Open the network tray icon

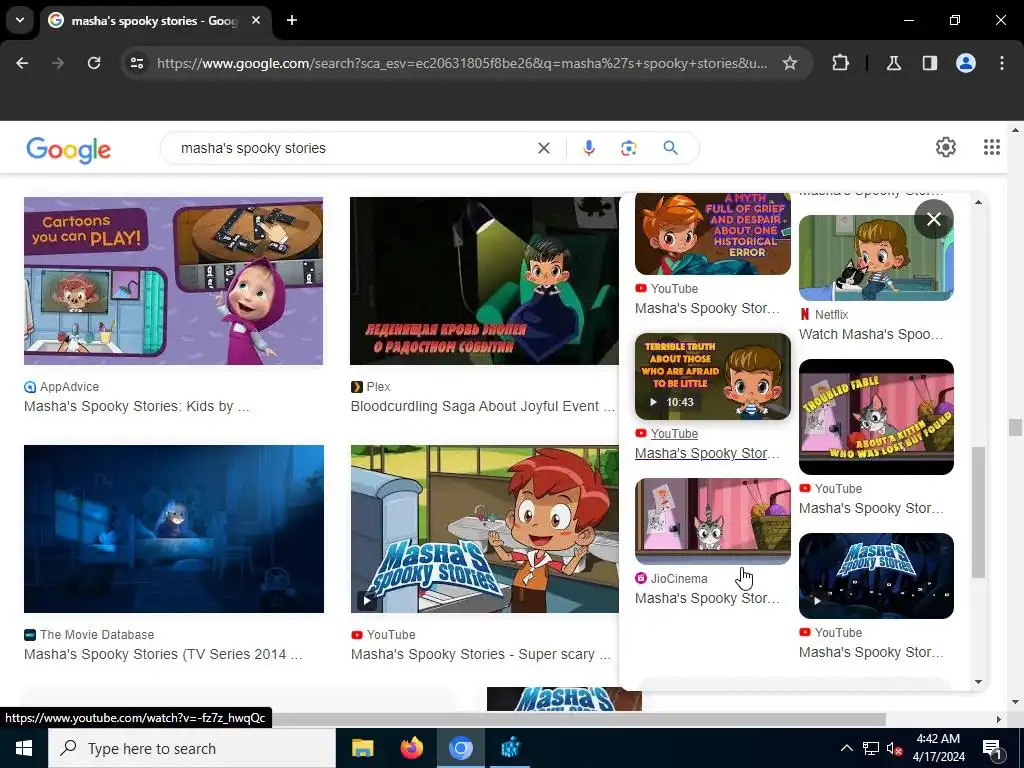[x=871, y=748]
